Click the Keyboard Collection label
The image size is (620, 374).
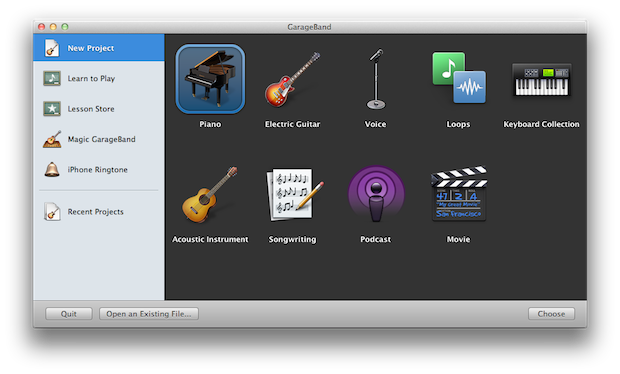coord(541,124)
